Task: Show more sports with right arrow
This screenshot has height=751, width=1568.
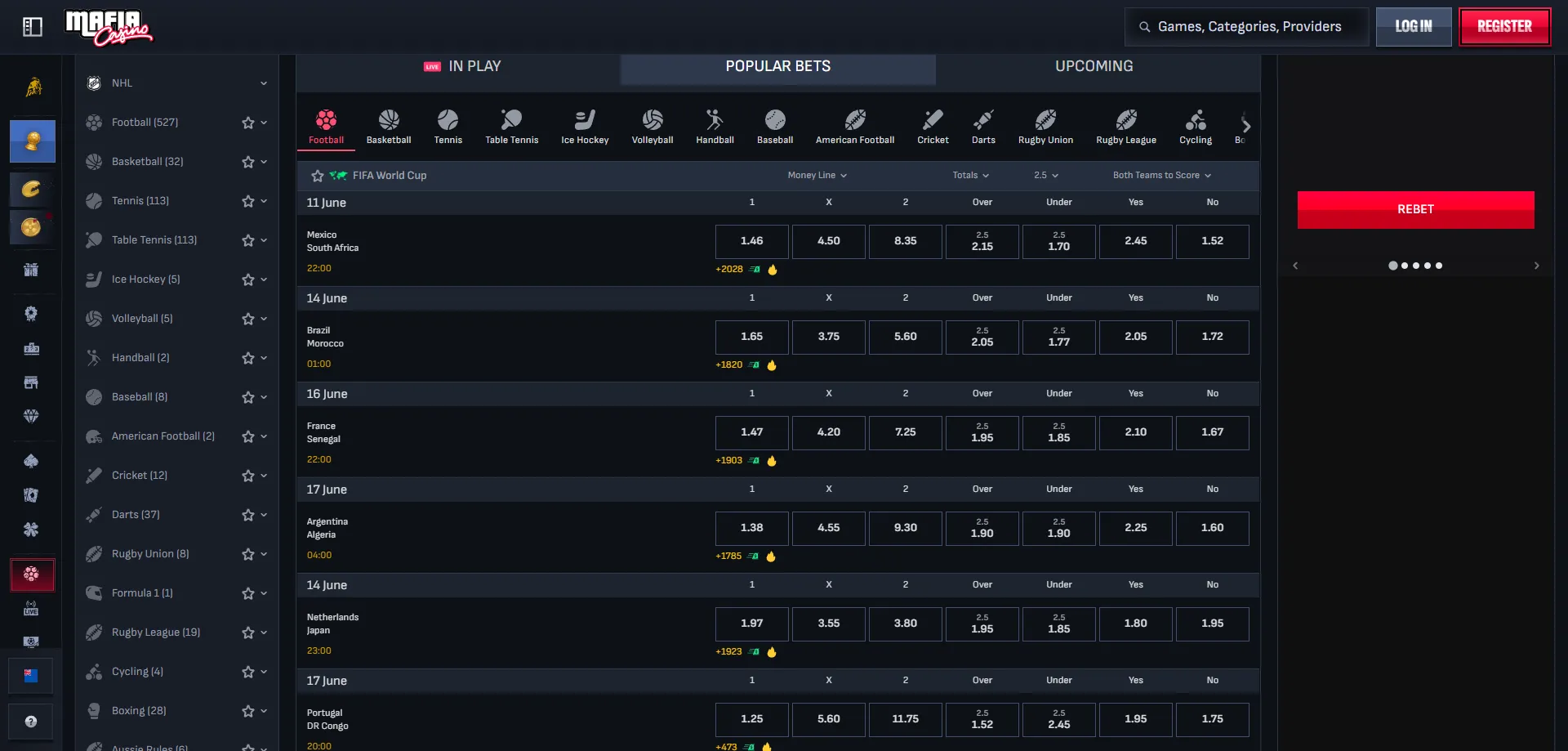Action: point(1246,125)
